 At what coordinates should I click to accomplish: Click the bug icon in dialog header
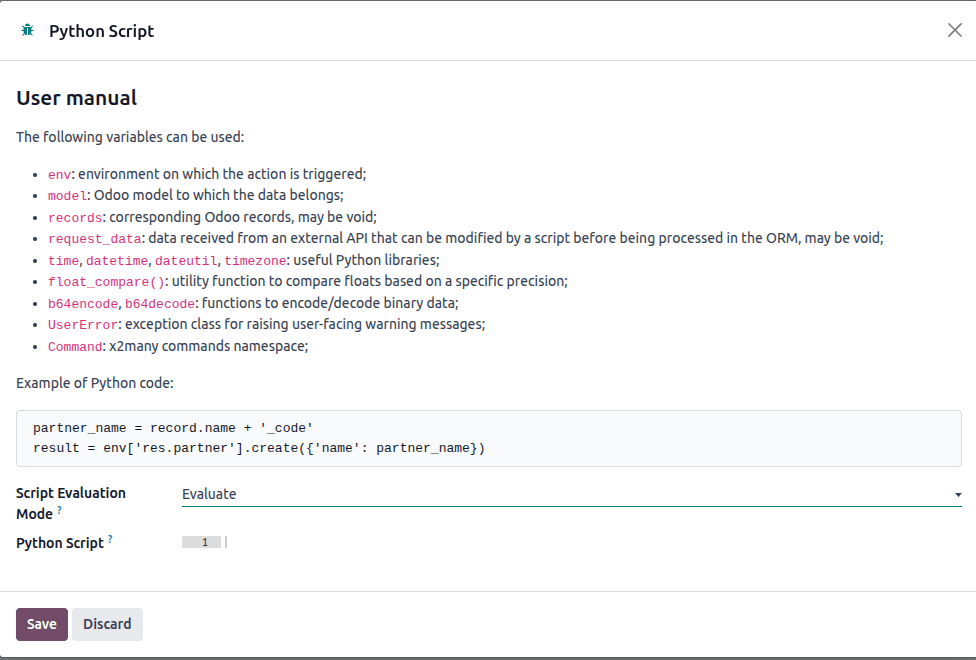pos(27,31)
